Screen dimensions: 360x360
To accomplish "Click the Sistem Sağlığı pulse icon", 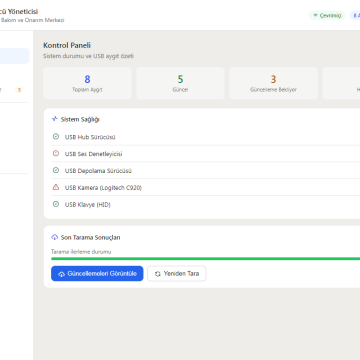I will pyautogui.click(x=55, y=119).
